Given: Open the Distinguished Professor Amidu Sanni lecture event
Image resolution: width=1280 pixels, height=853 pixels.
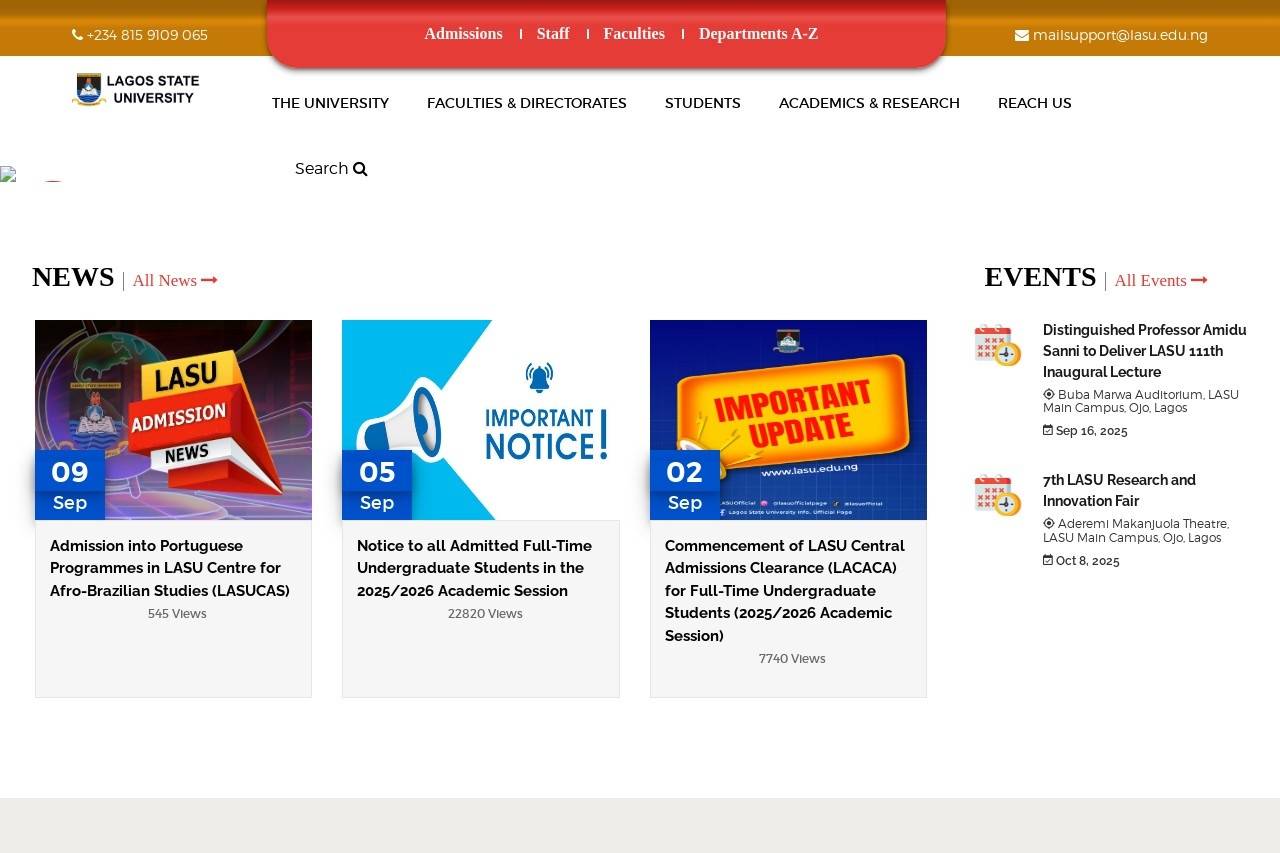Looking at the screenshot, I should pyautogui.click(x=1145, y=351).
